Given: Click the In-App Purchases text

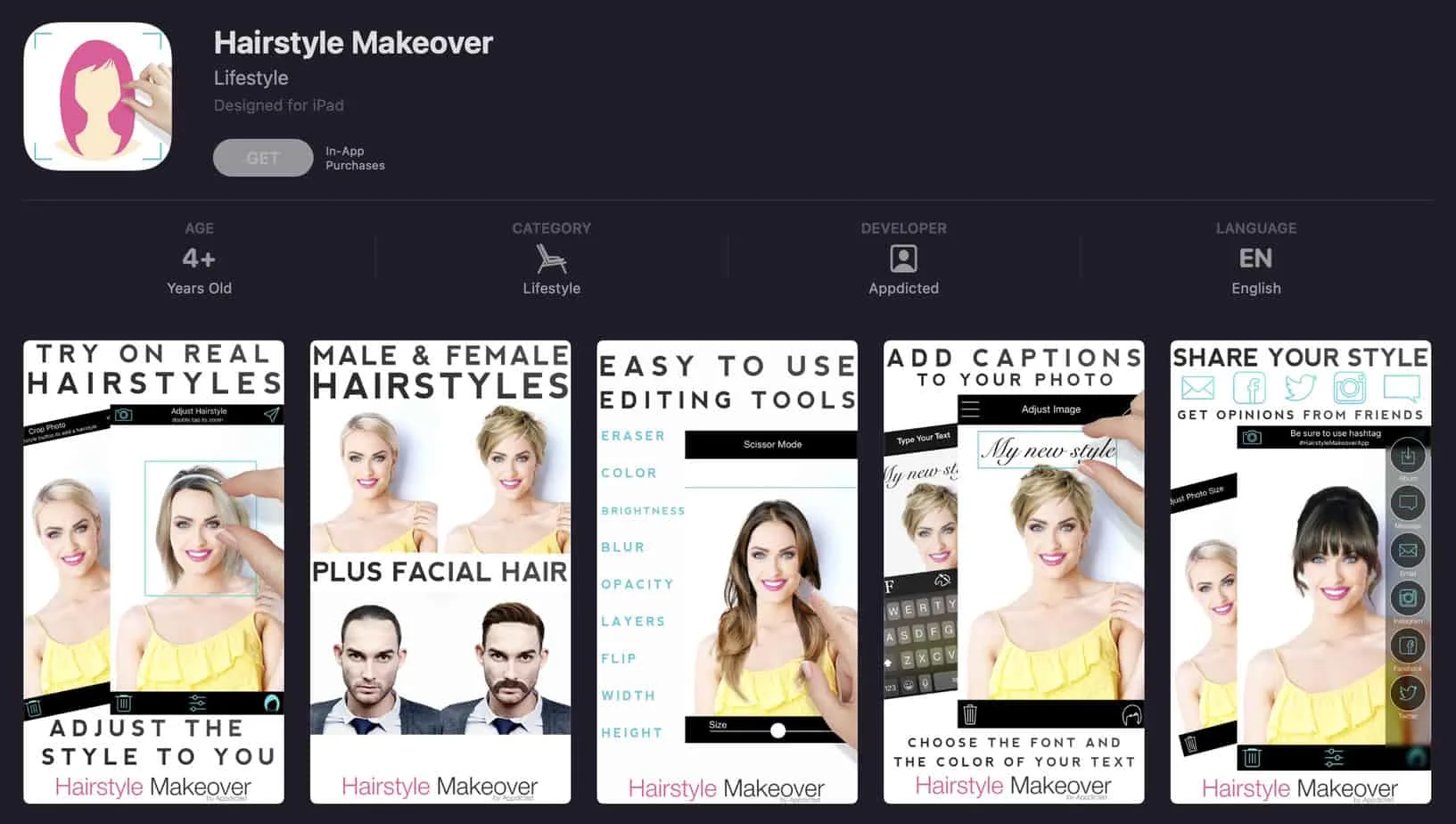Looking at the screenshot, I should [x=355, y=158].
